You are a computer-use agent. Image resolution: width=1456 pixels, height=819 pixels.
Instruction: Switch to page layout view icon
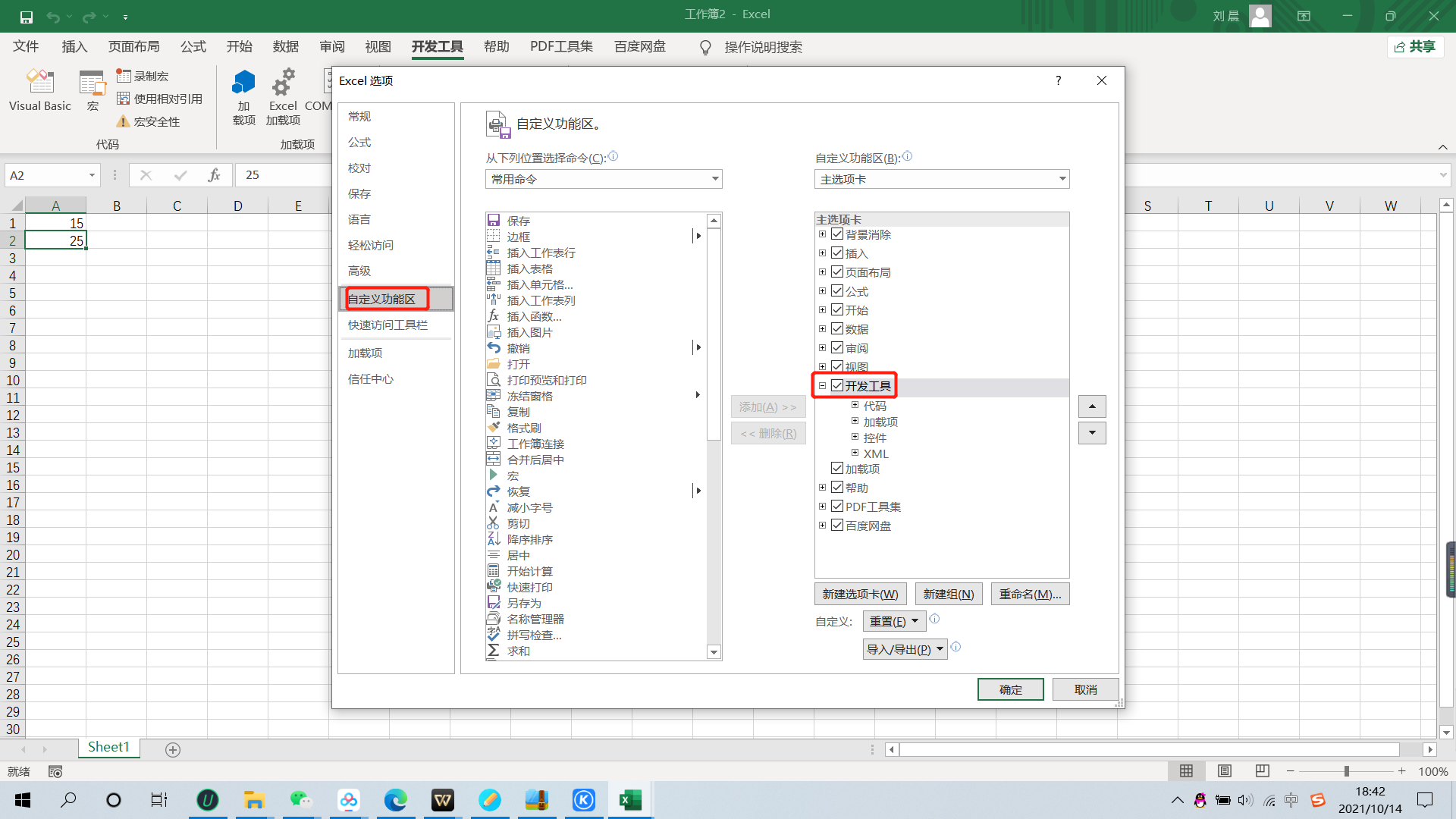(1224, 771)
